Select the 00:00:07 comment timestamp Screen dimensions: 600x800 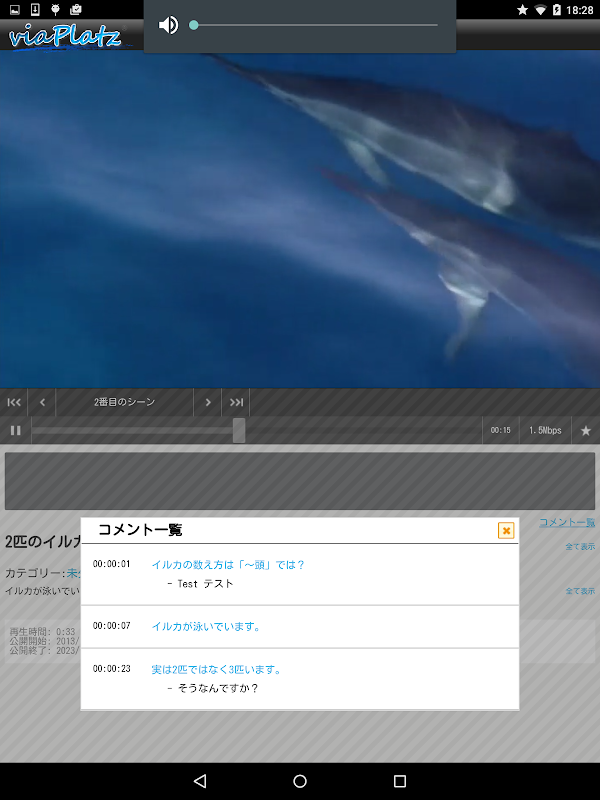point(111,626)
